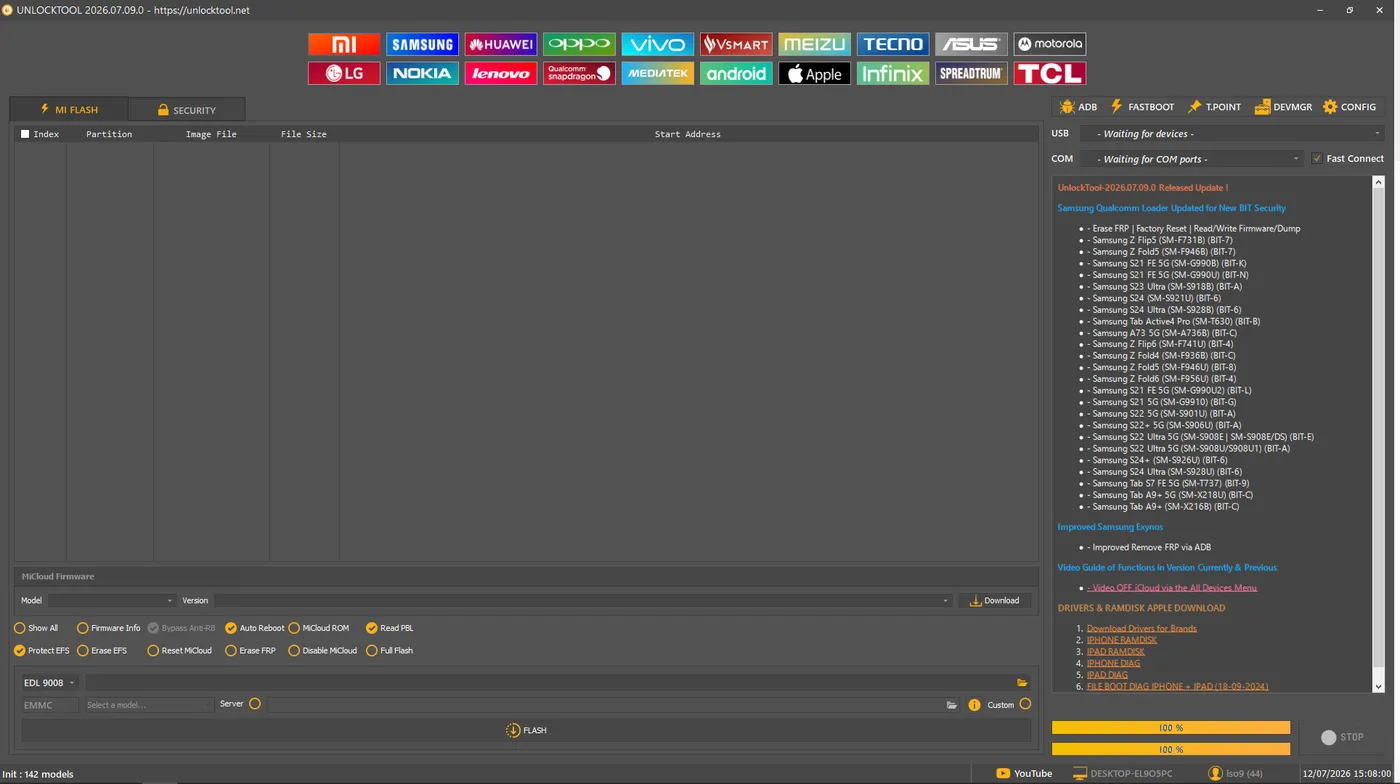Open the FASTBOOT tools menu
Screen dimensions: 1400x784
coord(1142,107)
